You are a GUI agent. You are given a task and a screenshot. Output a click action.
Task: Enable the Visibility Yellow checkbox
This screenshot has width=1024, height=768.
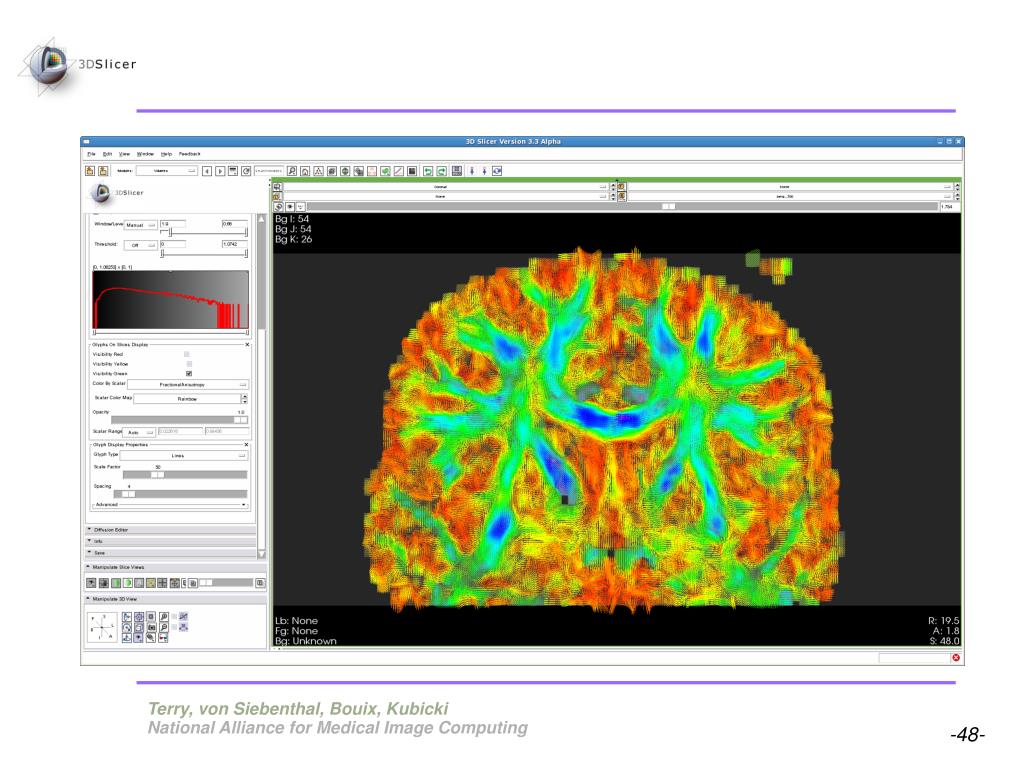pyautogui.click(x=189, y=364)
